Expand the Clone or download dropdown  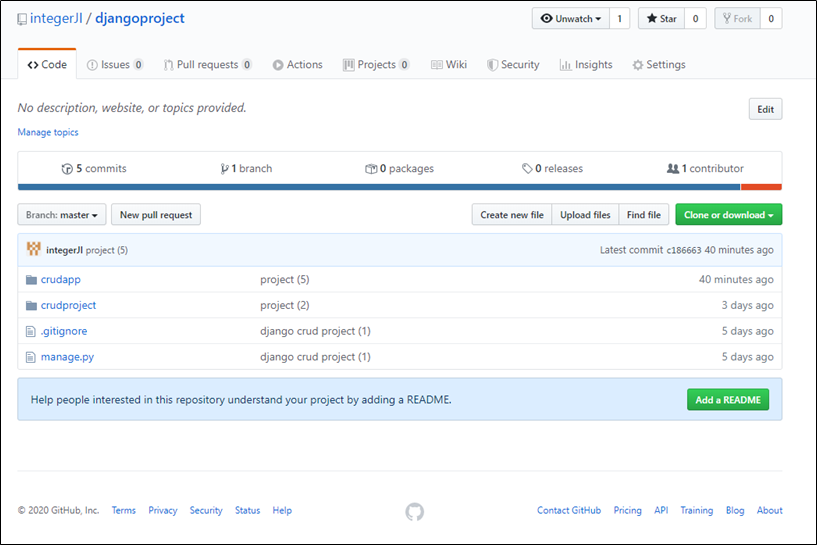pyautogui.click(x=728, y=215)
